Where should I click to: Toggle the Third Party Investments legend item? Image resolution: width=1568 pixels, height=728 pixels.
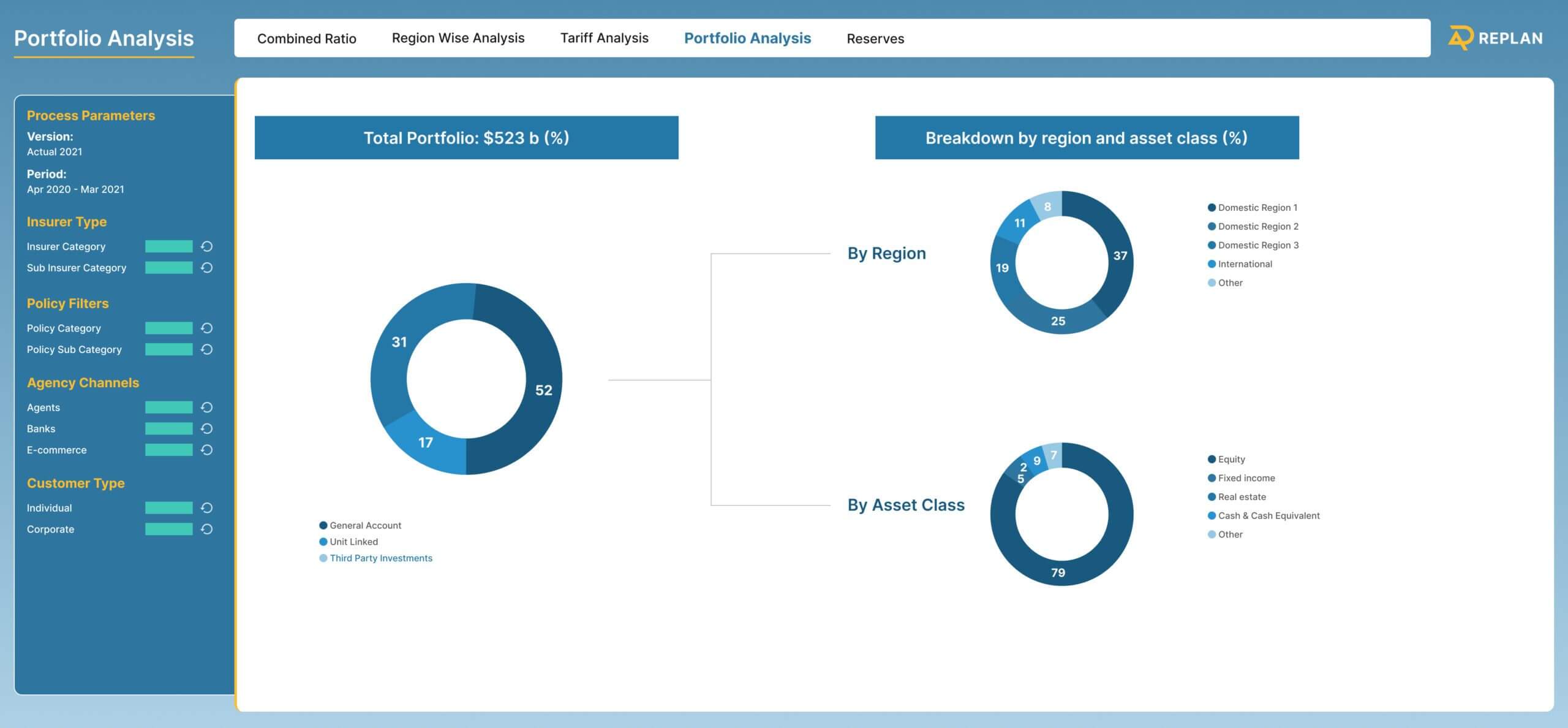coord(380,558)
